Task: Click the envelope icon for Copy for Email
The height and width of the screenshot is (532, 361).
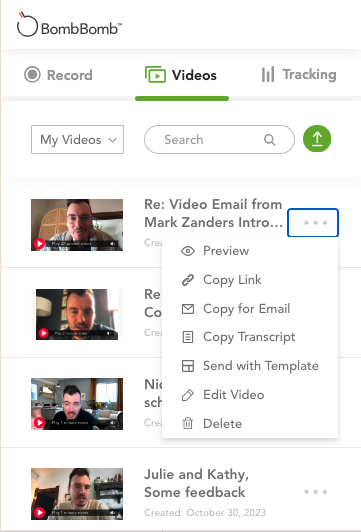Action: [x=188, y=309]
